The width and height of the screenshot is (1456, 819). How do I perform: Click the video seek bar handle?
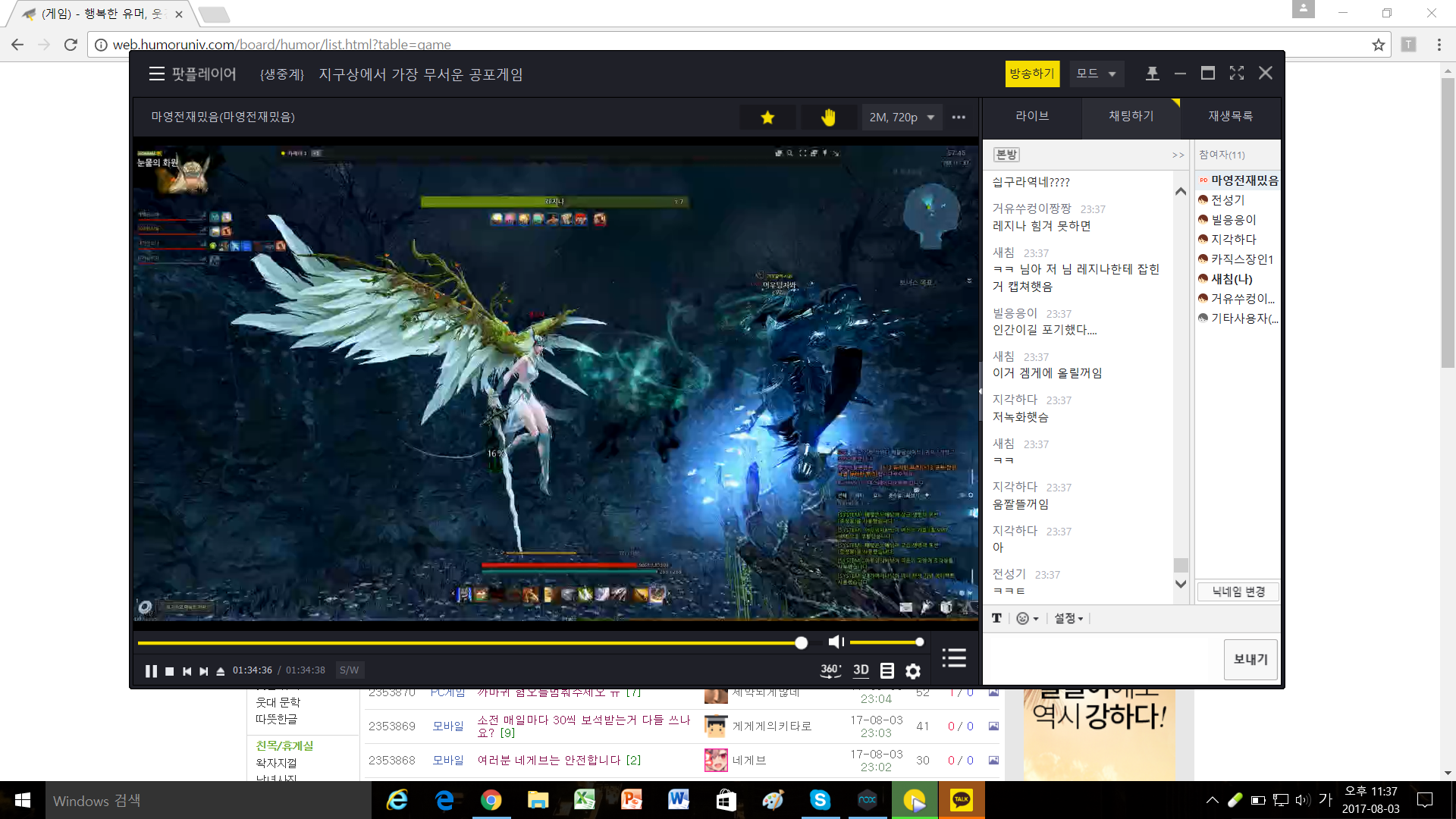(x=801, y=643)
